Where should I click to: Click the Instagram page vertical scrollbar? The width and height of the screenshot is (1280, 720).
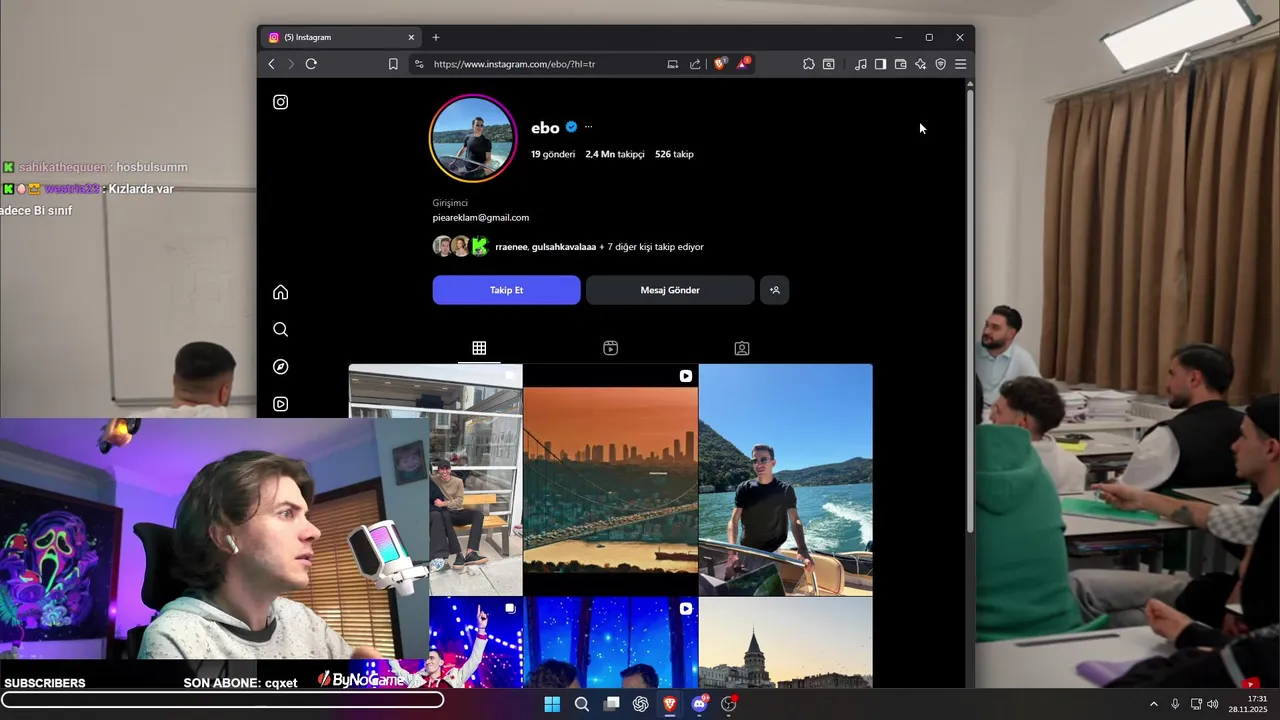(969, 310)
